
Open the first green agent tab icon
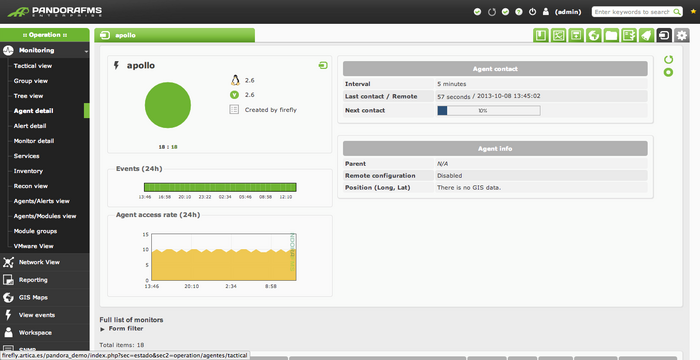pyautogui.click(x=541, y=35)
